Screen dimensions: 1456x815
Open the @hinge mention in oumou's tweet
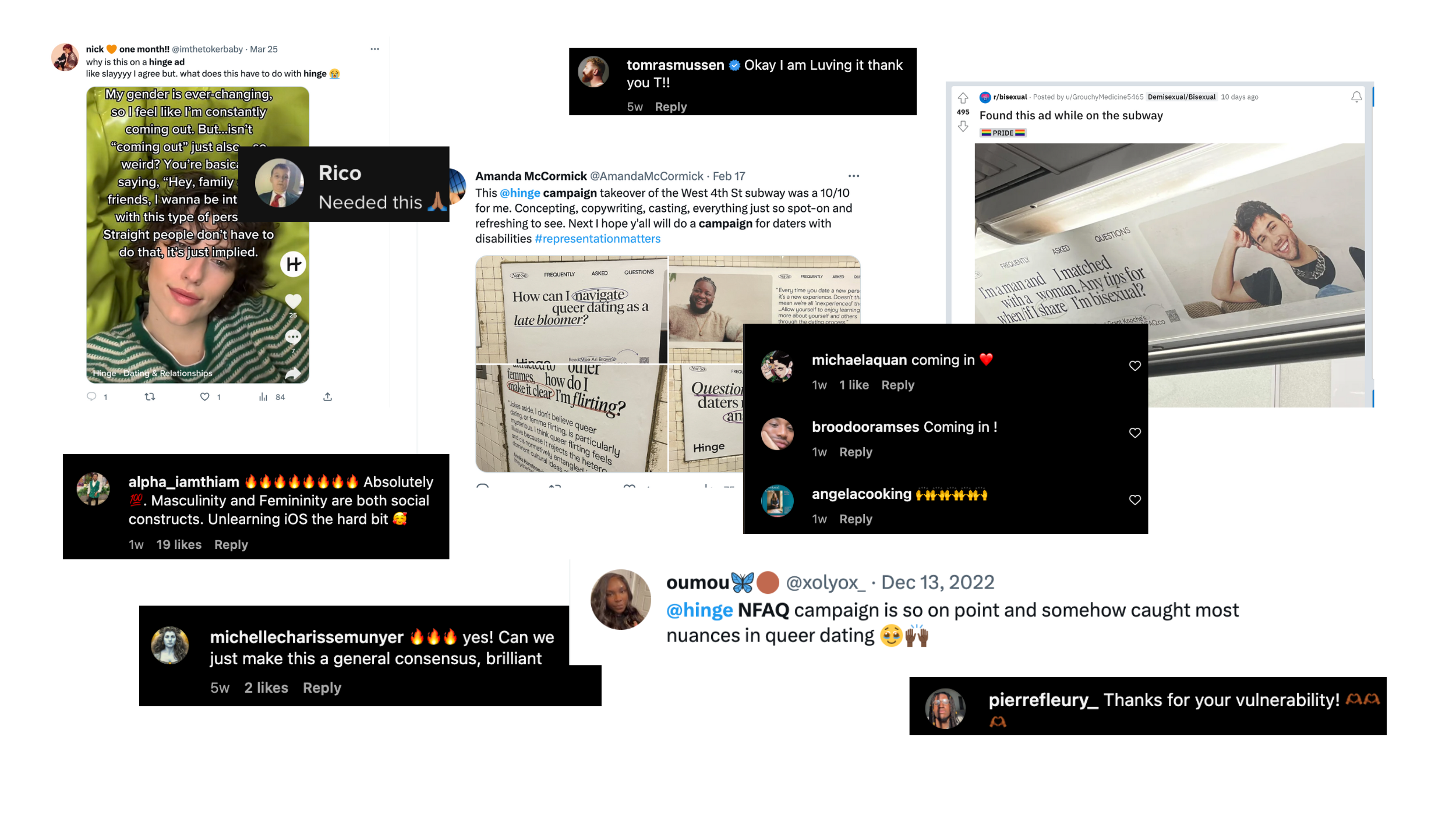[x=699, y=610]
